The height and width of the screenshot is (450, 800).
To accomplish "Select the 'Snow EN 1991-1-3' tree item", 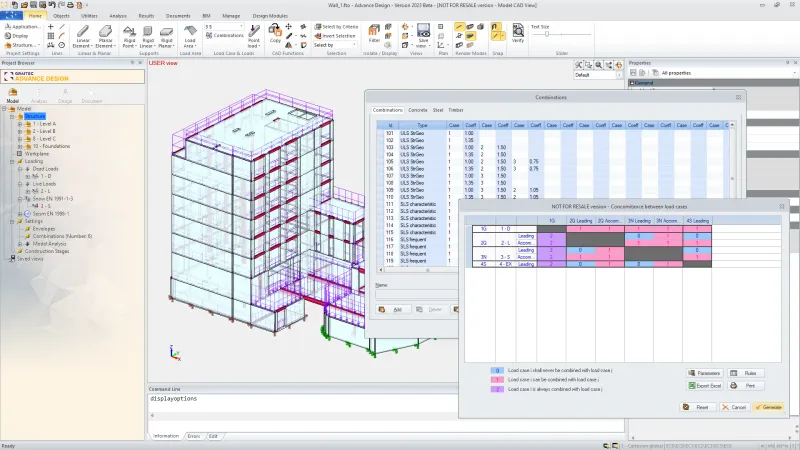I will tap(53, 198).
